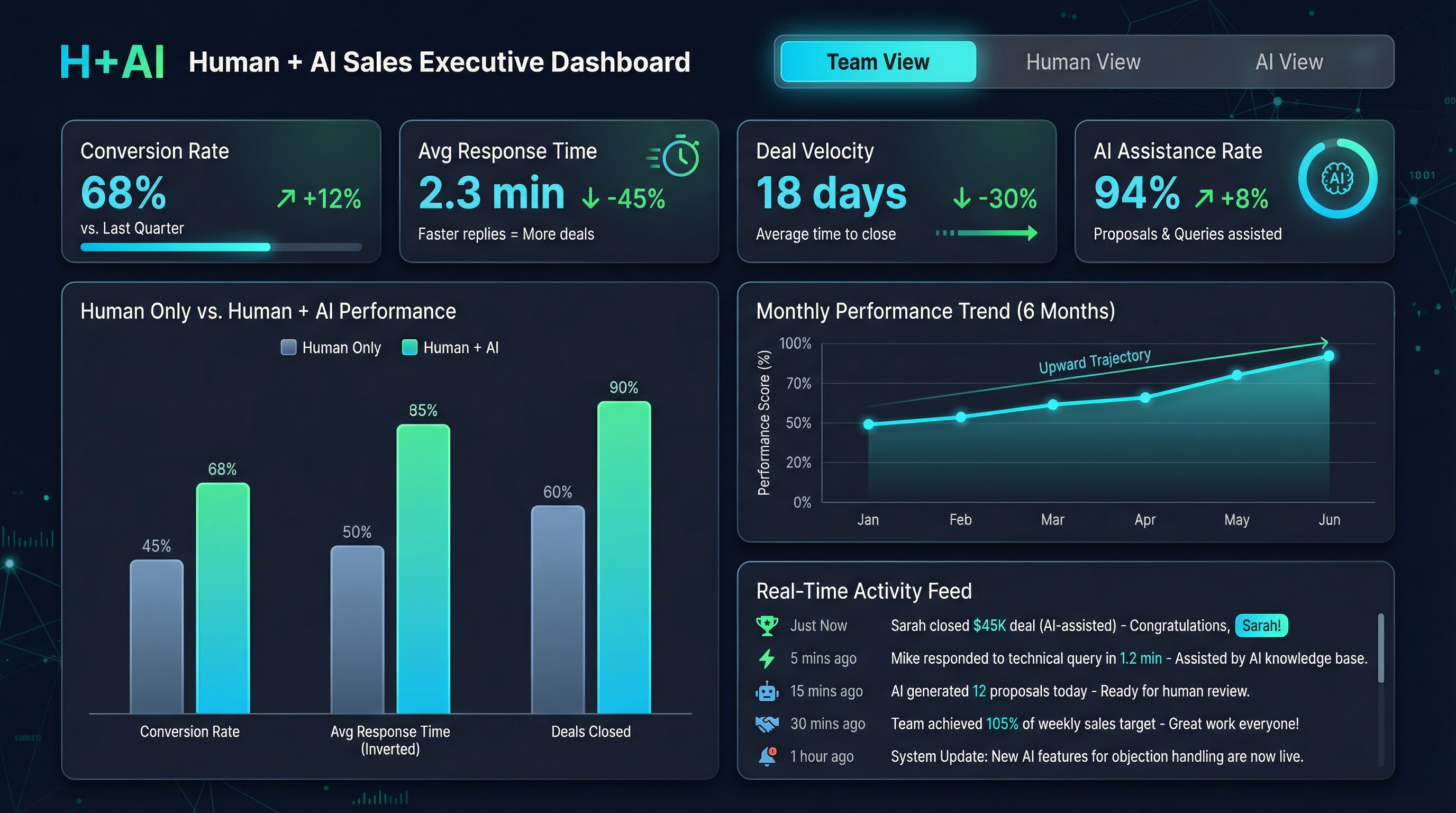Click the lightning bolt icon beside Mike's activity

pyautogui.click(x=767, y=658)
